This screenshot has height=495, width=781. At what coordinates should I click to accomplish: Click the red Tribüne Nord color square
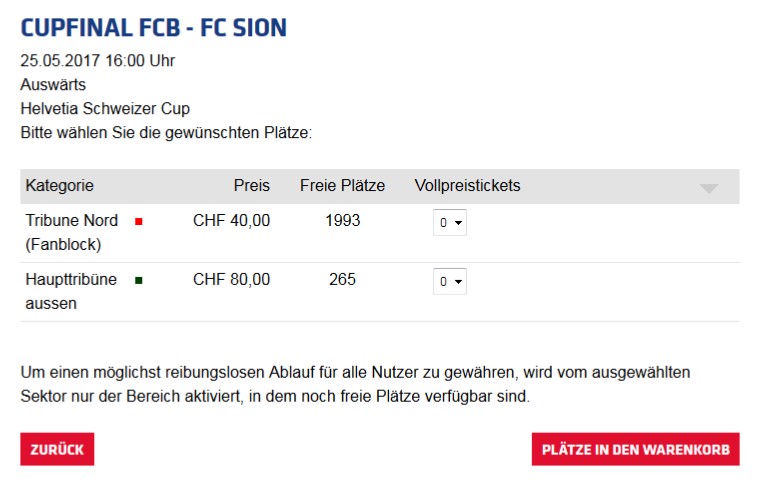click(138, 221)
